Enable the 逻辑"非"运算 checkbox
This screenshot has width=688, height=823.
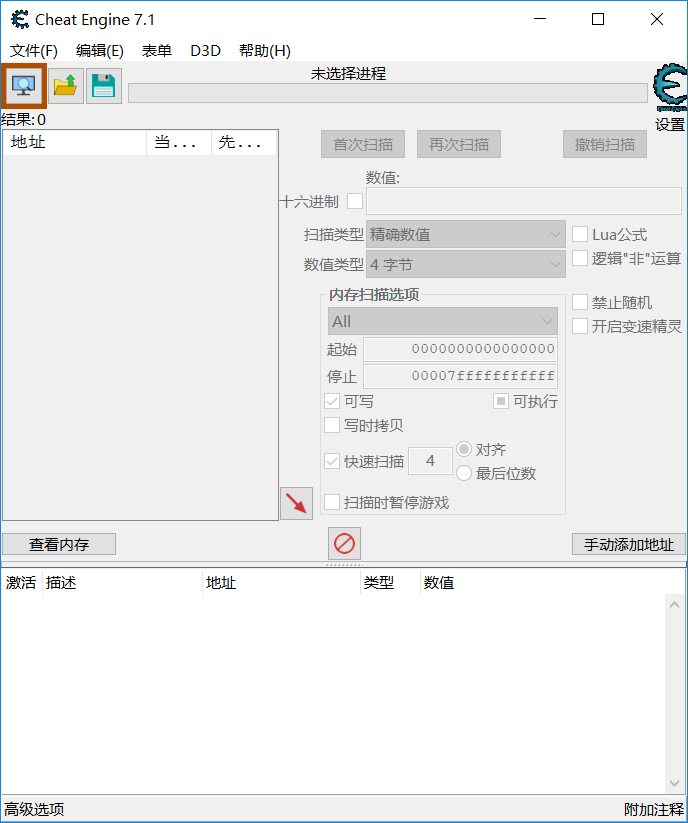pos(580,258)
